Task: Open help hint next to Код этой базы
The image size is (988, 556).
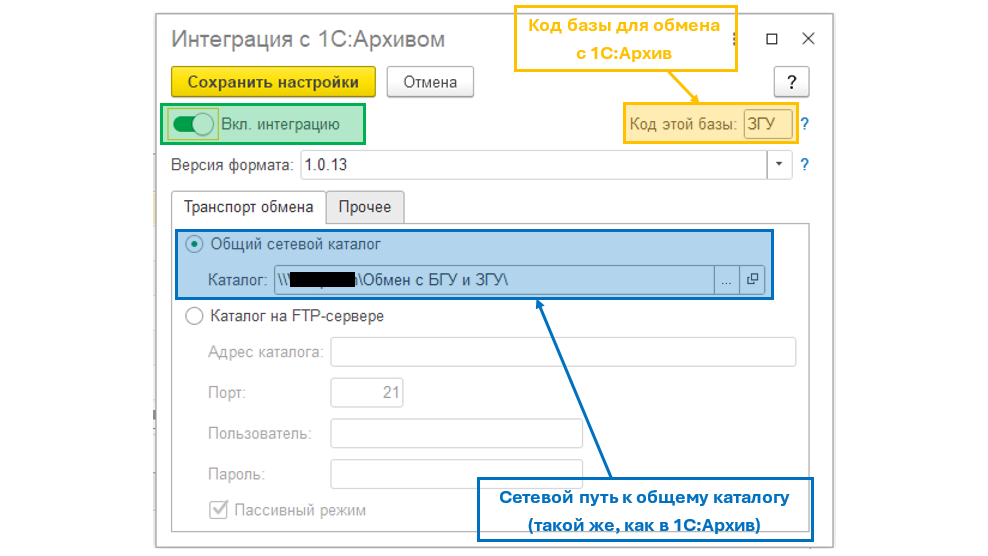Action: [x=805, y=124]
